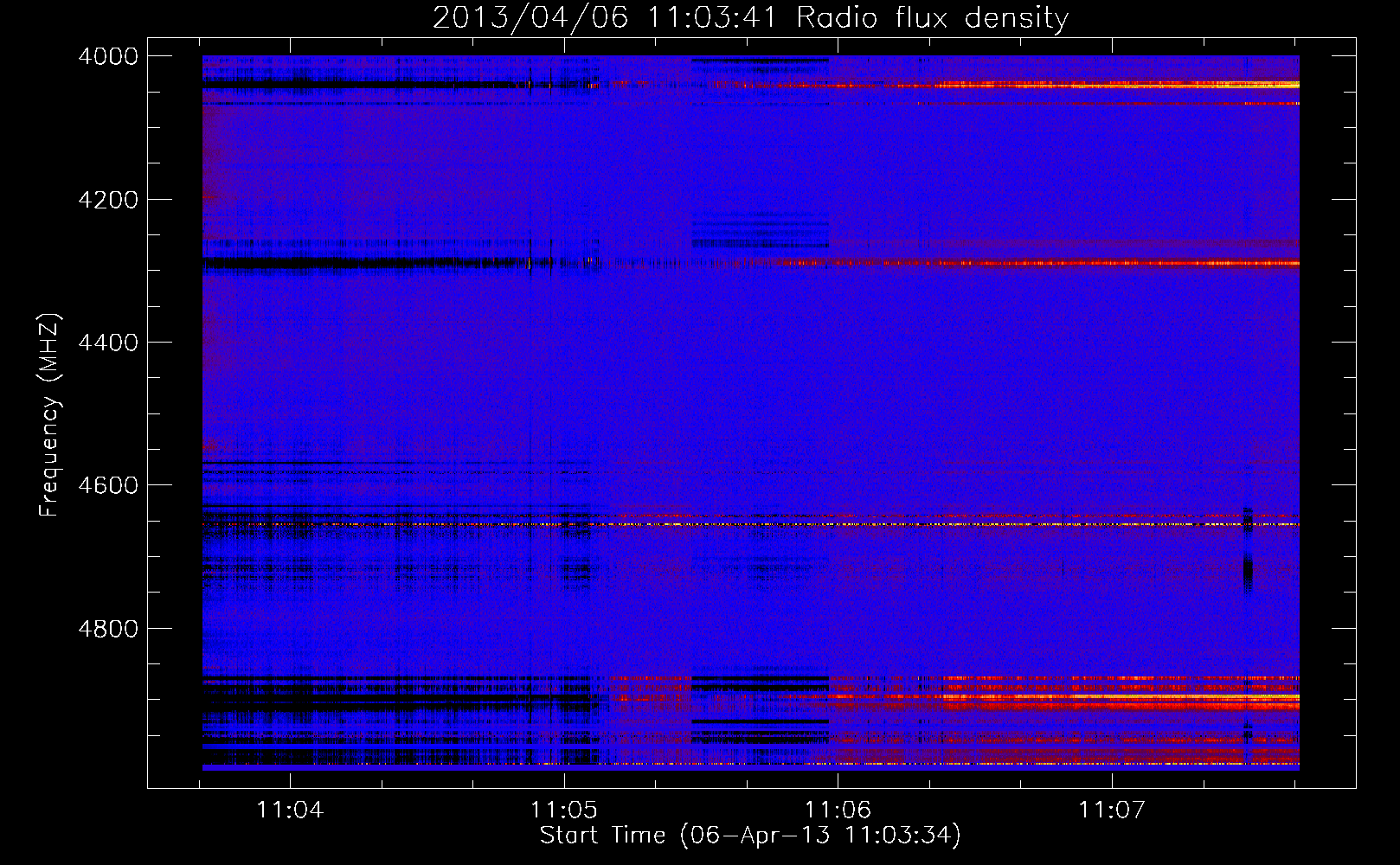Click the 11:06 time axis label
Screen dimensions: 1400x865
coord(838,811)
